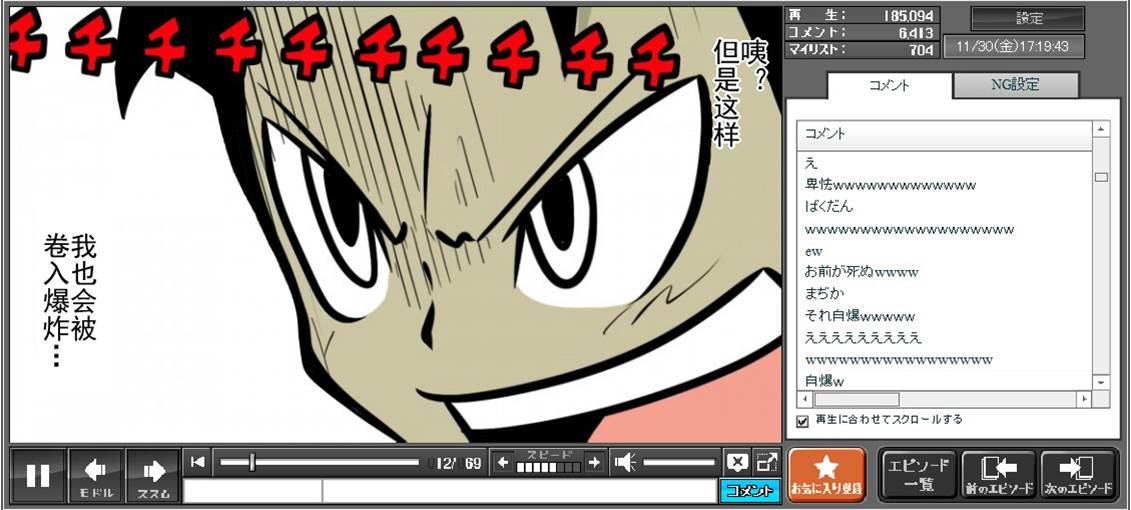
Task: Open the 設定 settings button
Action: click(x=1028, y=18)
